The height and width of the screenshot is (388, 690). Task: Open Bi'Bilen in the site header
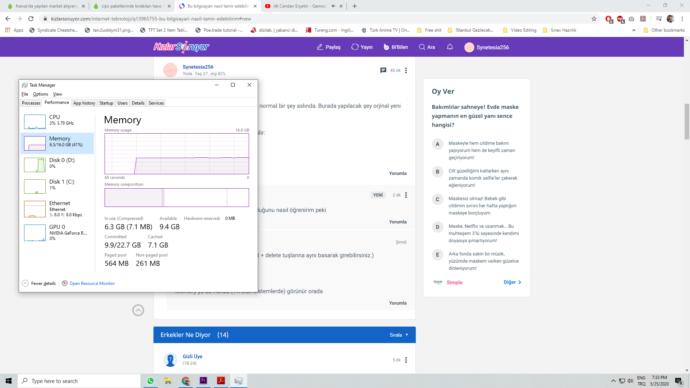(x=396, y=47)
